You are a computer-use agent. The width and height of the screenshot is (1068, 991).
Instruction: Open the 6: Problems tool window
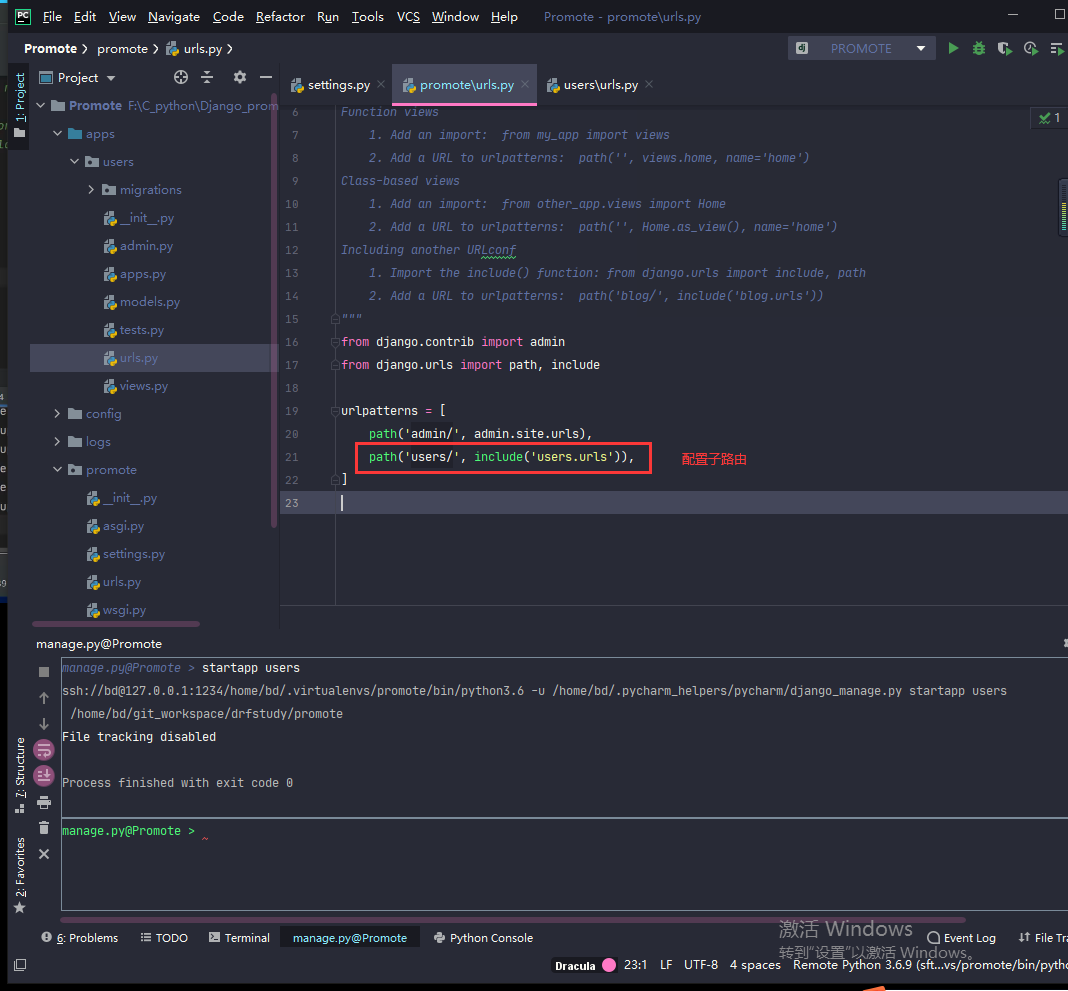(80, 938)
